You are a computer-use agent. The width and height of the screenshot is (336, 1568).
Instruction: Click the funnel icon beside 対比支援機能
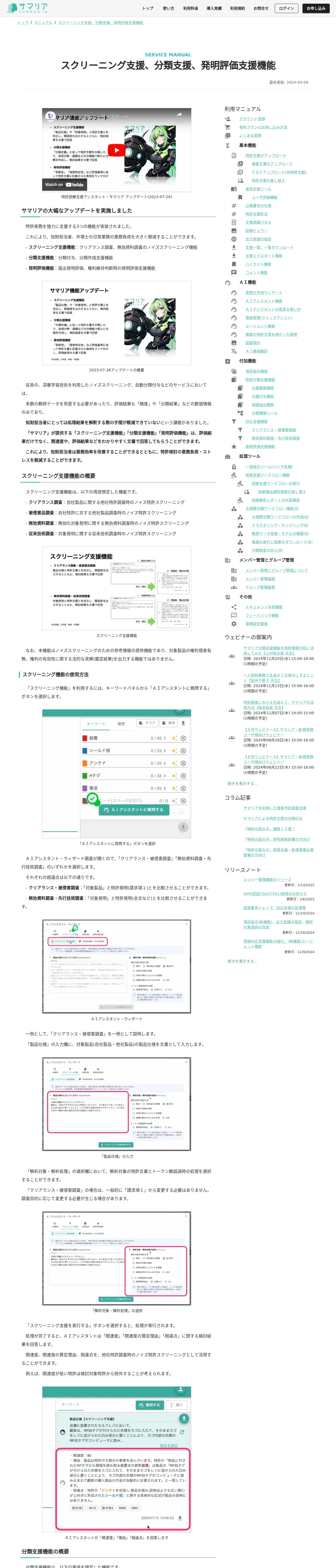point(234,422)
